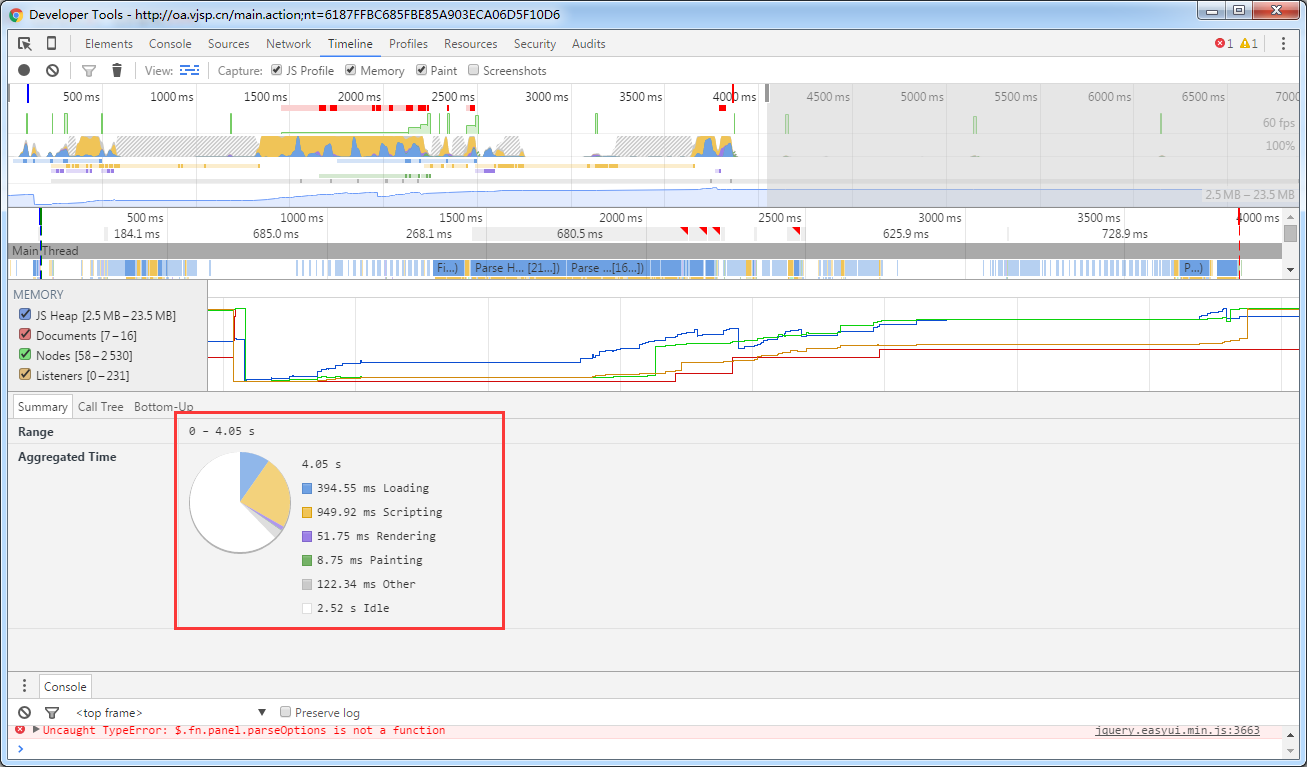
Task: Open the Audits tab
Action: pyautogui.click(x=589, y=44)
